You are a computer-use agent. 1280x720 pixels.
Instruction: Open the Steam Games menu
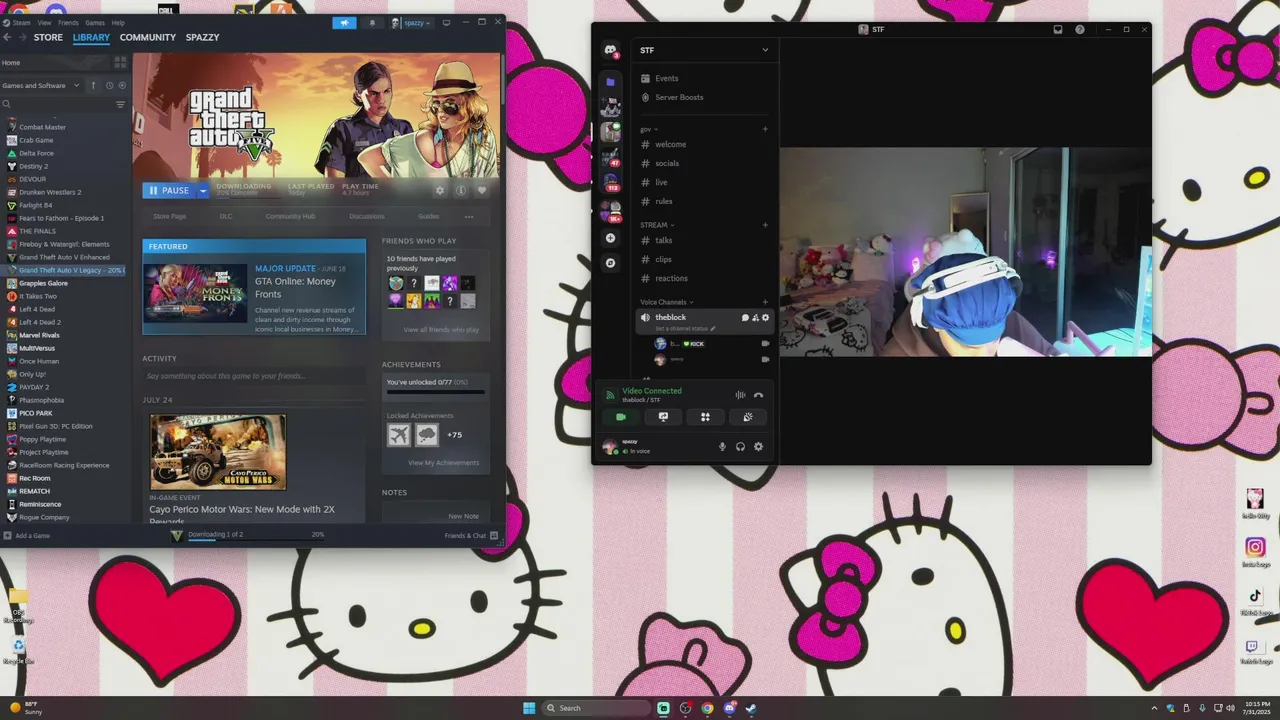[x=95, y=22]
